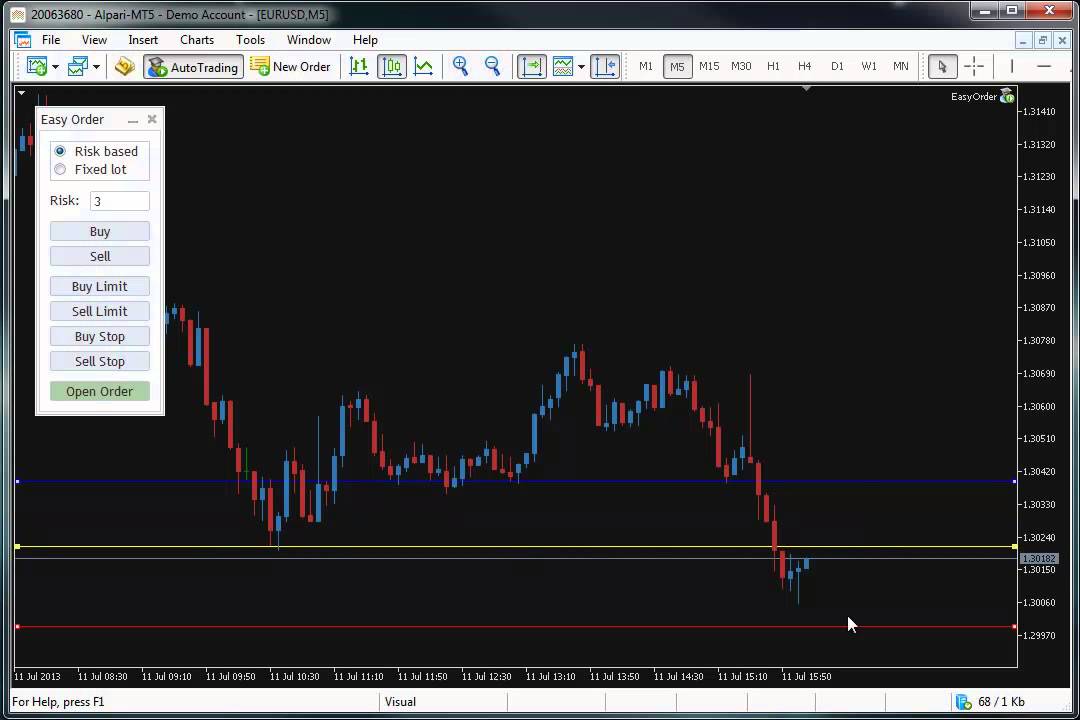Screen dimensions: 1080x720
Task: Open the View menu
Action: coord(94,40)
